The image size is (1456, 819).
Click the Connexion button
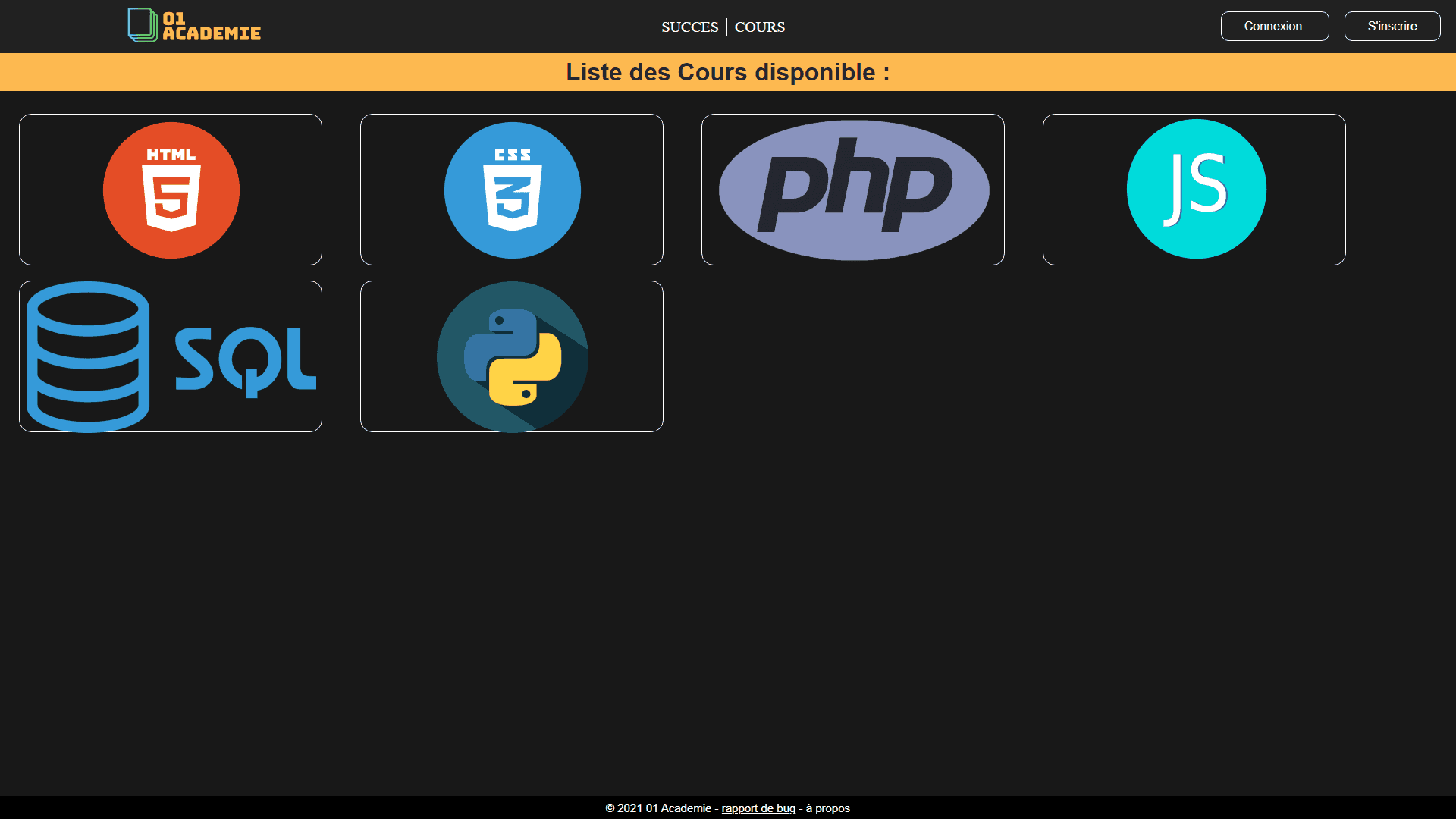click(1275, 27)
